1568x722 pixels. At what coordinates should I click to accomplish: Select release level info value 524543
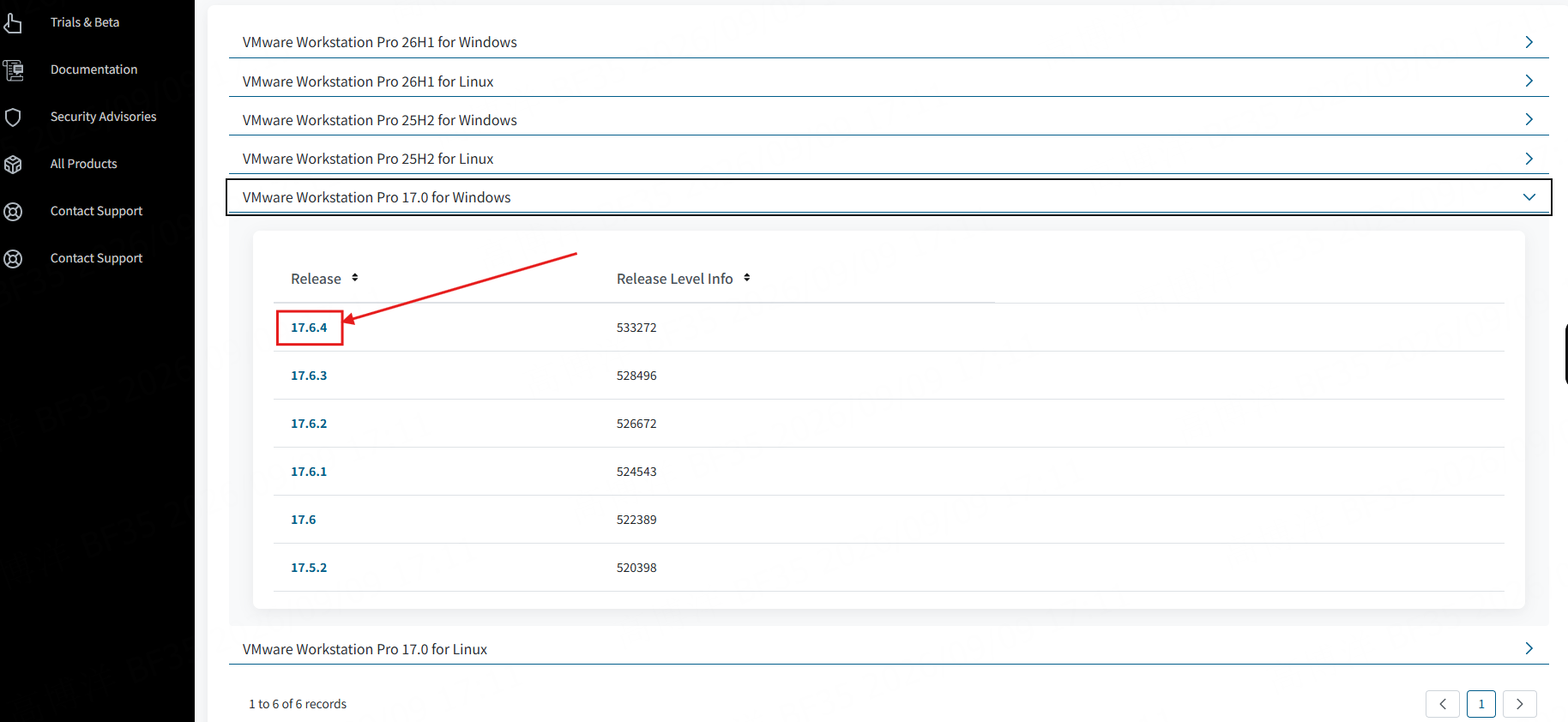[x=636, y=472]
